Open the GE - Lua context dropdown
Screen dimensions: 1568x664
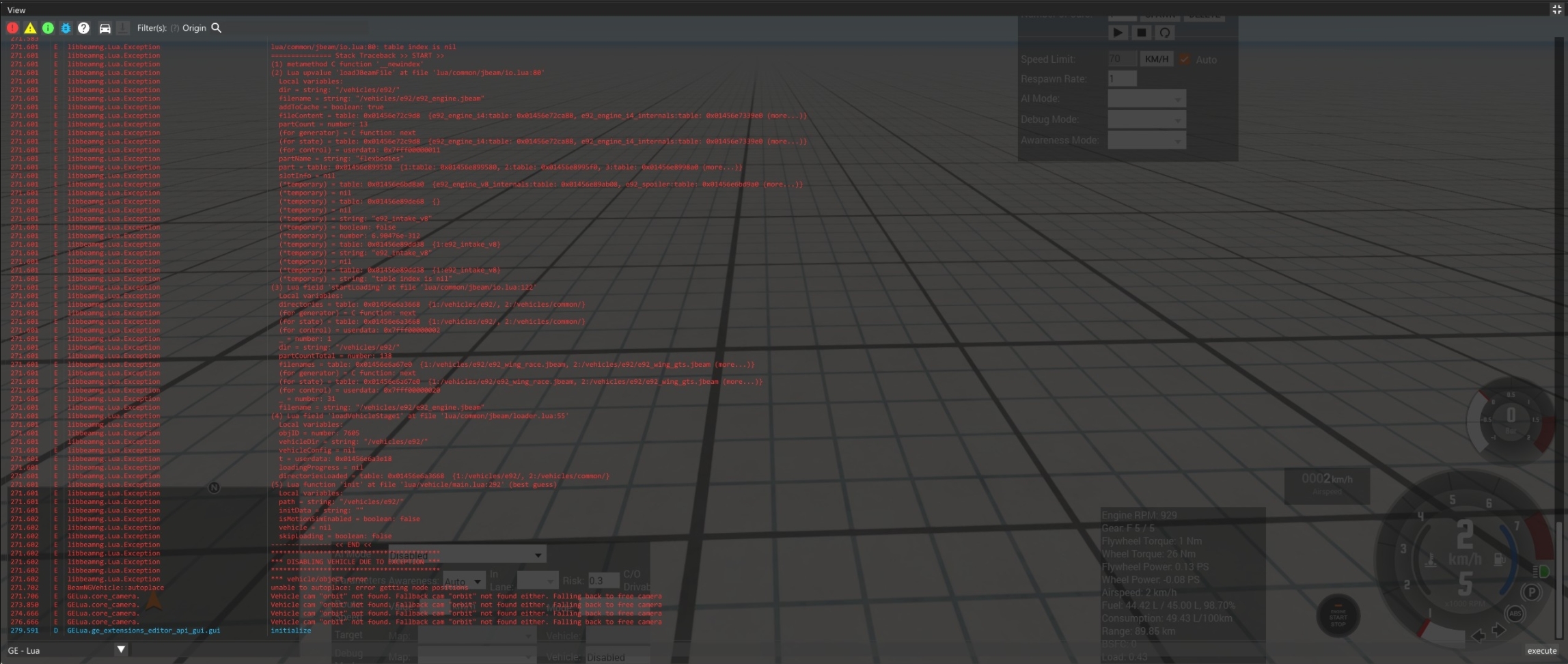pos(66,650)
